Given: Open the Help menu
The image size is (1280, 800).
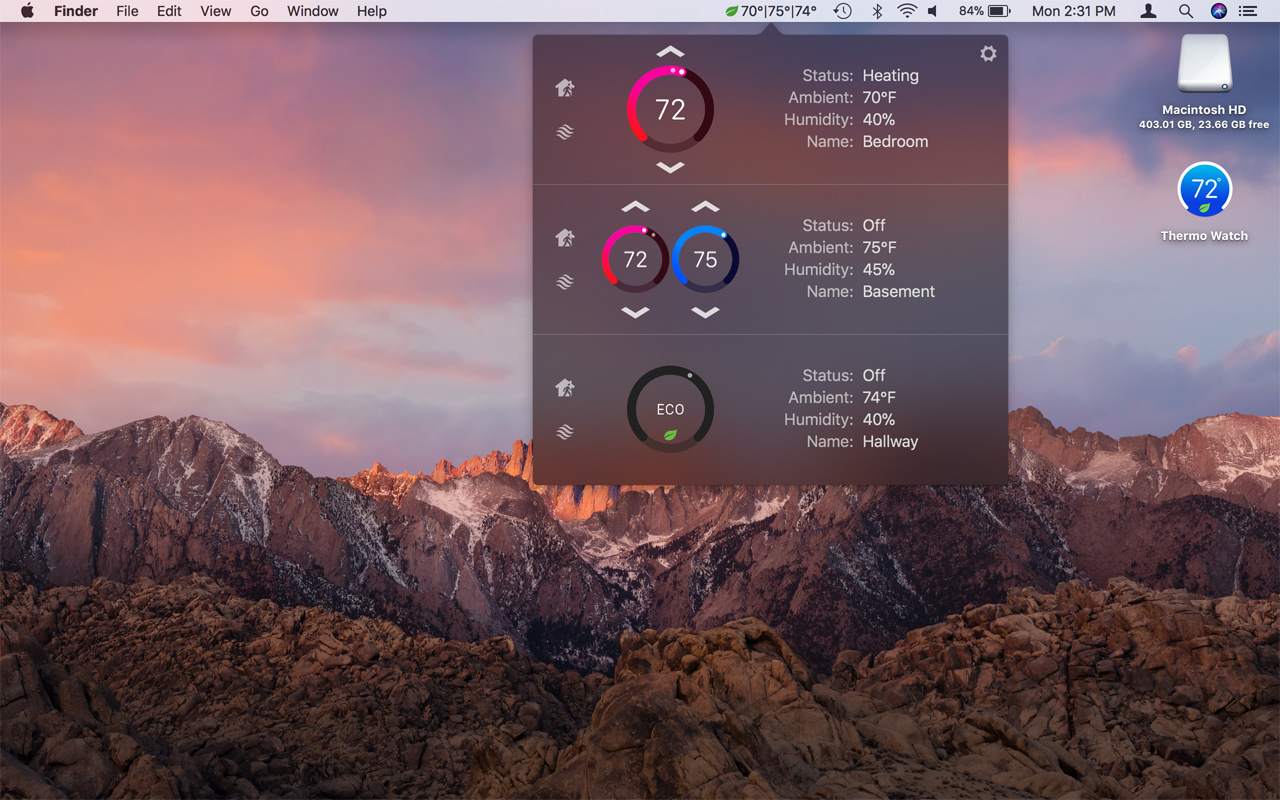Looking at the screenshot, I should pos(372,11).
